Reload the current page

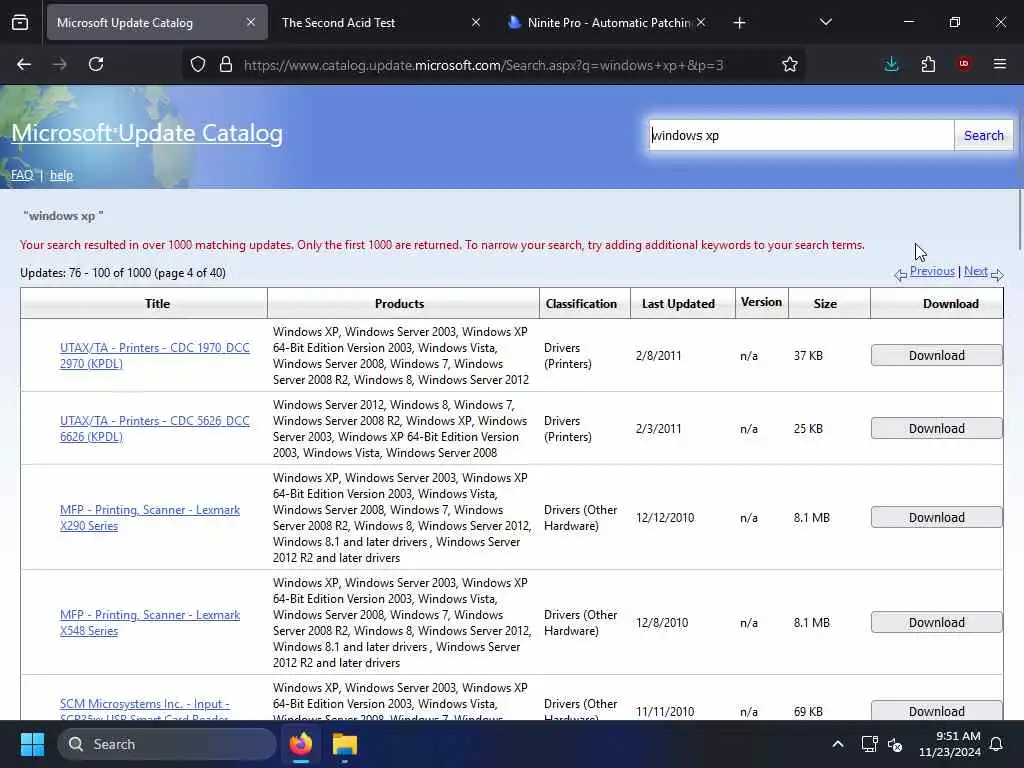(x=96, y=64)
